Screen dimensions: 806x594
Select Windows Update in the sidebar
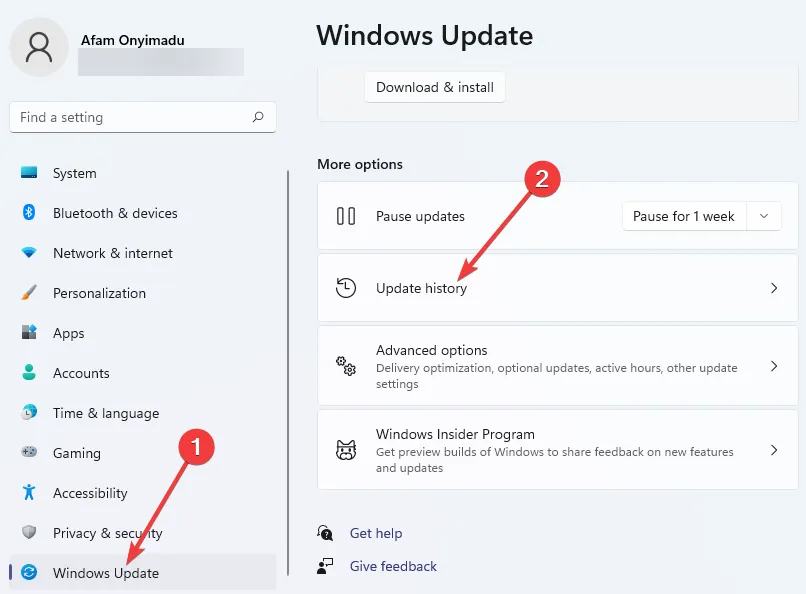click(x=143, y=572)
